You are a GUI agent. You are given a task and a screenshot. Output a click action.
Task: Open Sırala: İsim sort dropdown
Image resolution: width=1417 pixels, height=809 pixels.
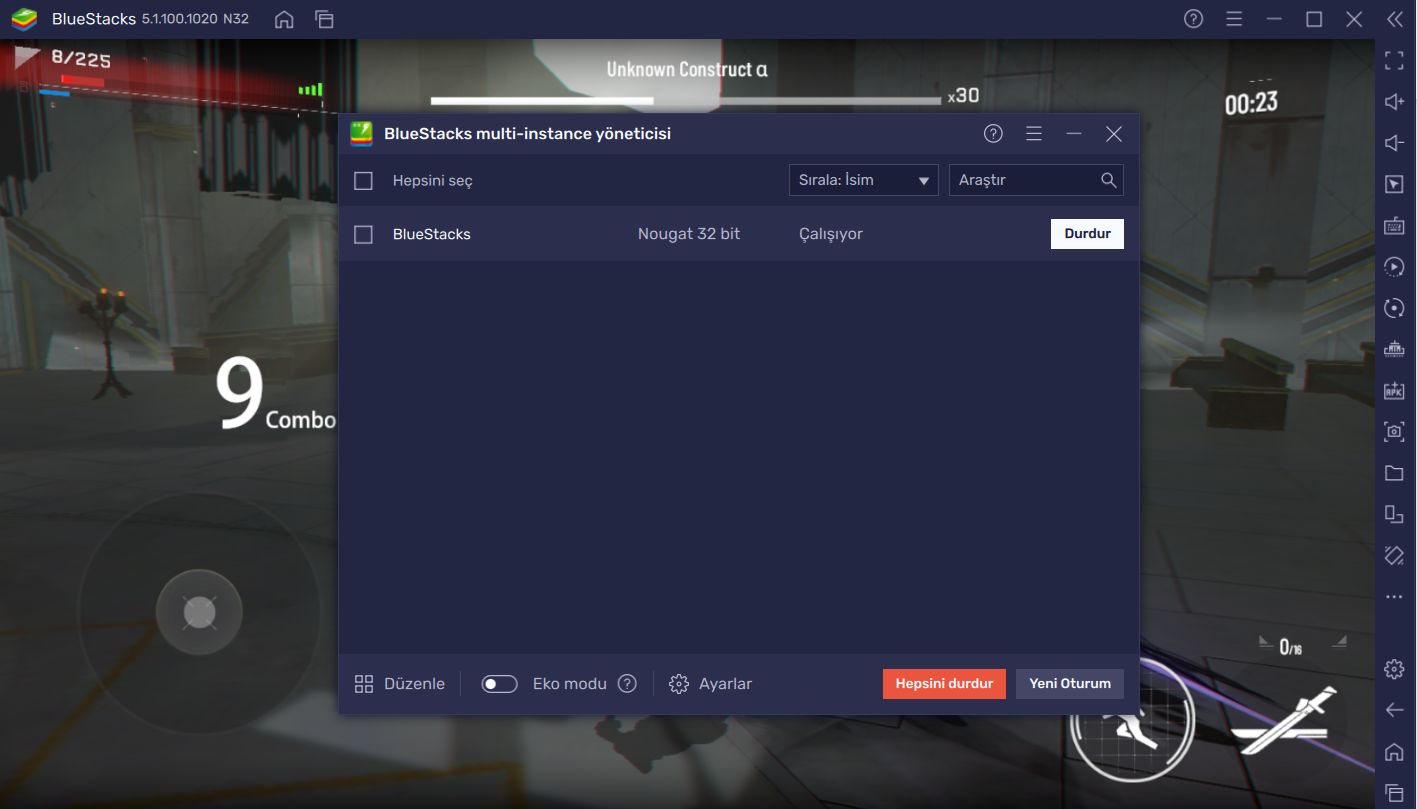tap(863, 180)
